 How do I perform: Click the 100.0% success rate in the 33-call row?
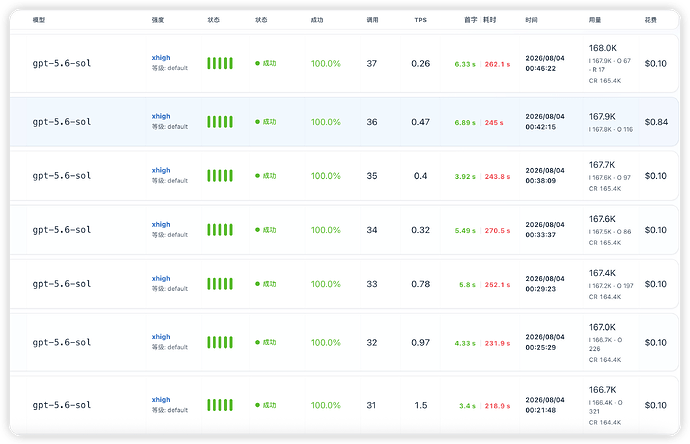[326, 284]
